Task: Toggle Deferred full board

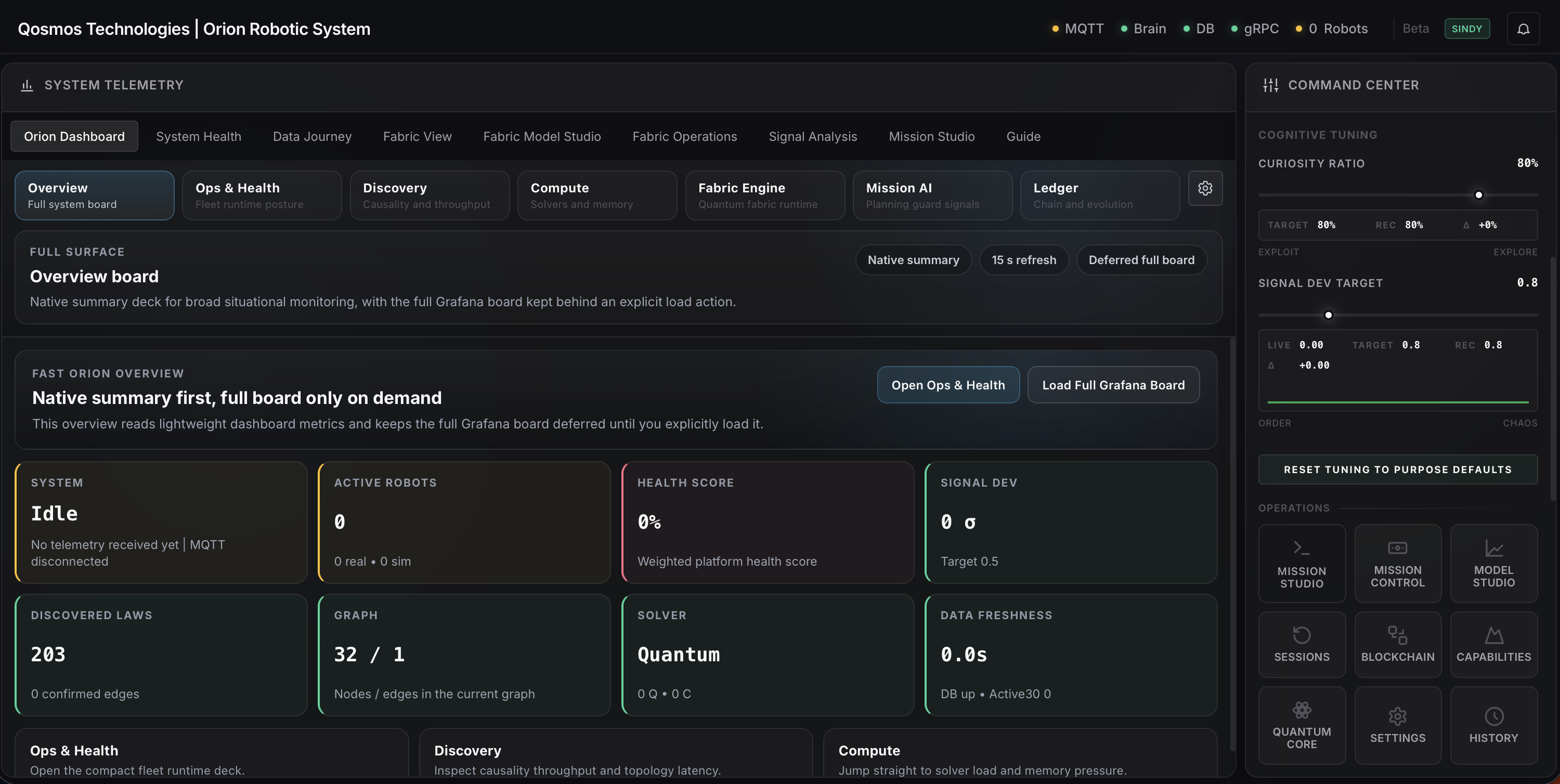Action: [1141, 259]
